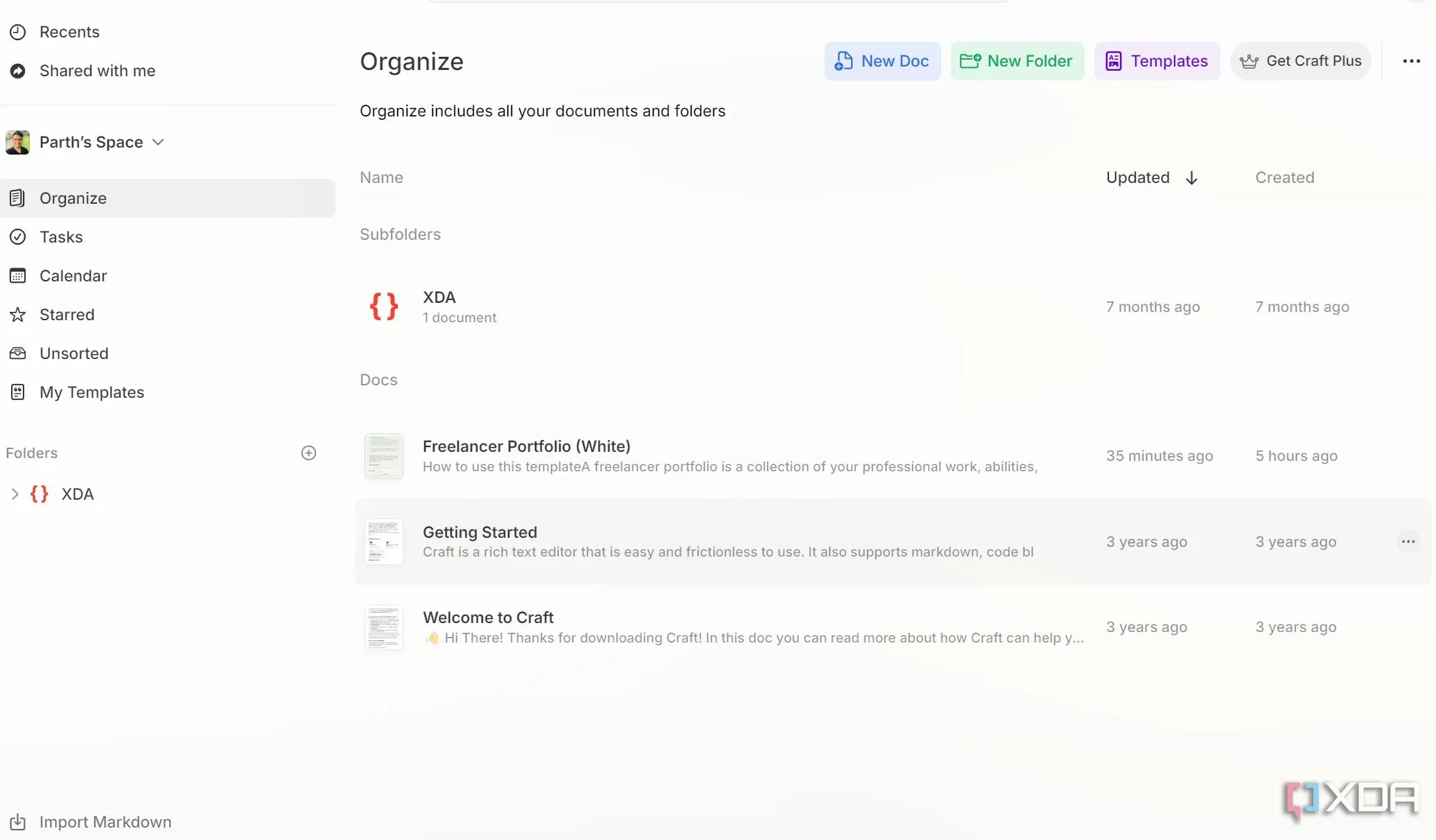The image size is (1436, 840).
Task: Select Organize in the sidebar
Action: click(x=168, y=198)
